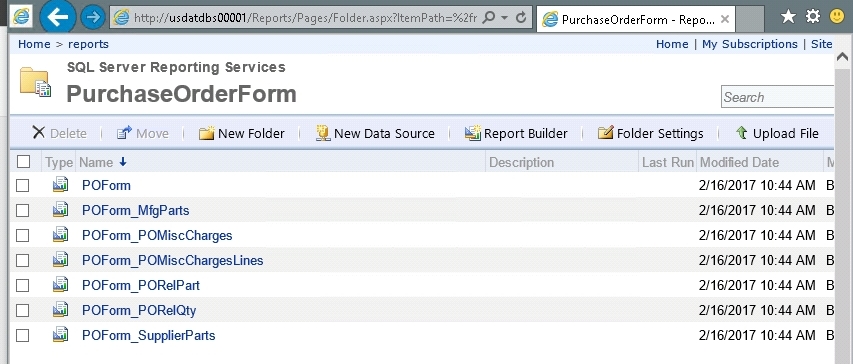Click the PurchaseOrderForm folder icon
Screen dimensions: 853x364
click(35, 82)
